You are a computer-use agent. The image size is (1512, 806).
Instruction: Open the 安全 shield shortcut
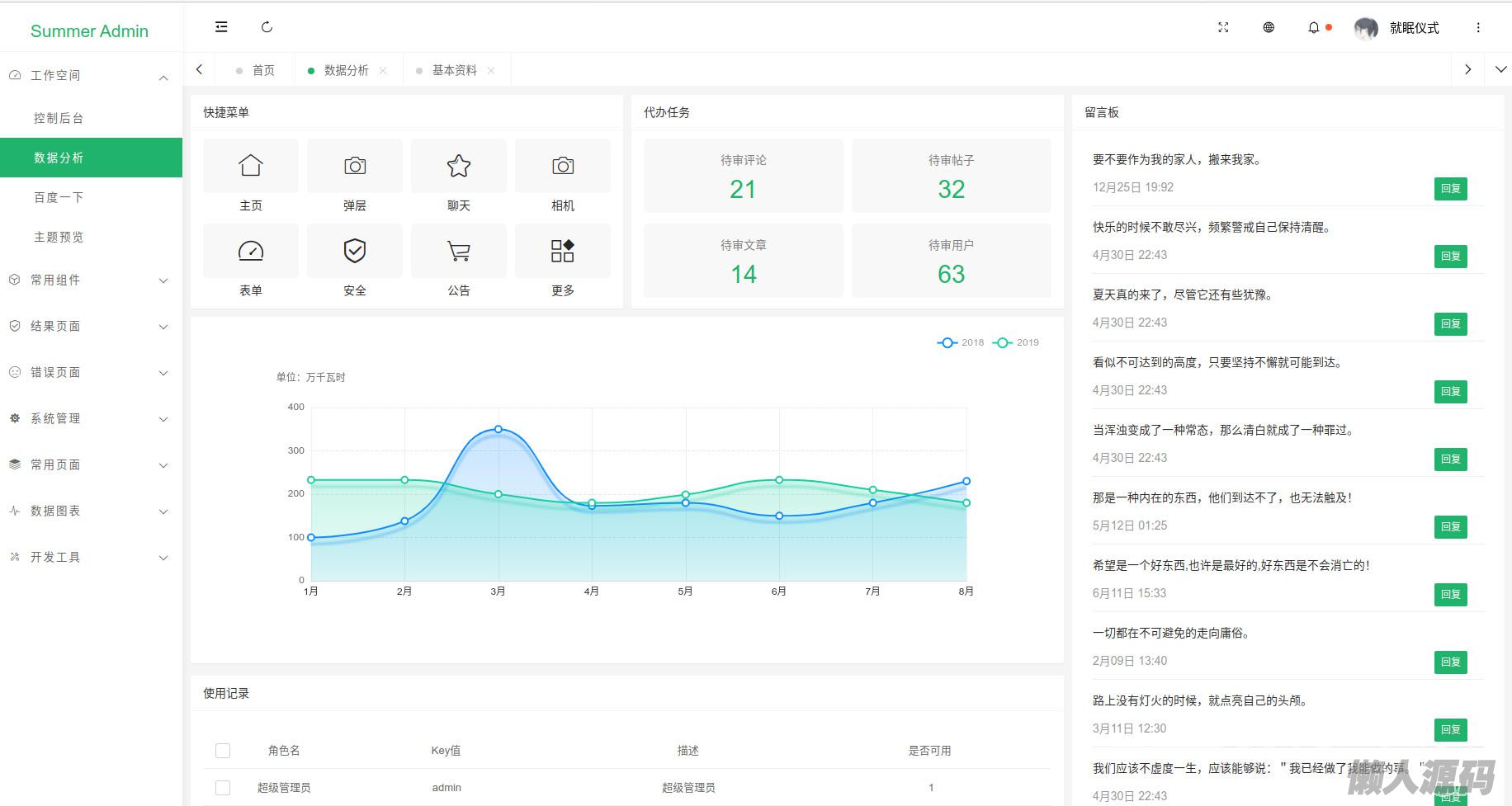tap(355, 251)
